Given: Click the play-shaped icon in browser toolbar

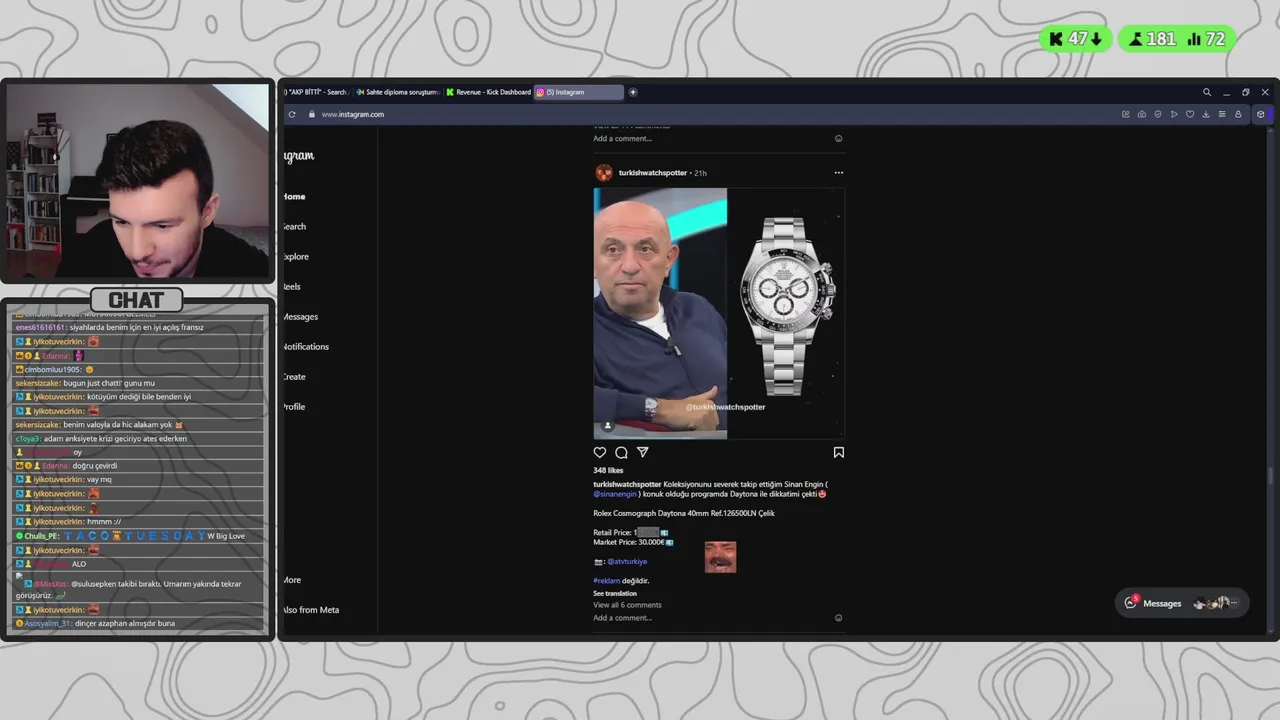Looking at the screenshot, I should click(1174, 114).
